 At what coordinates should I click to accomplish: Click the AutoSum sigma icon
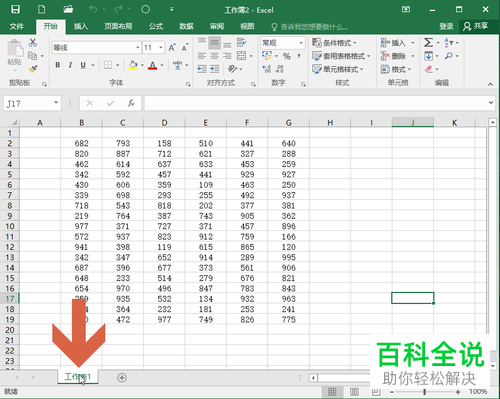tap(428, 43)
